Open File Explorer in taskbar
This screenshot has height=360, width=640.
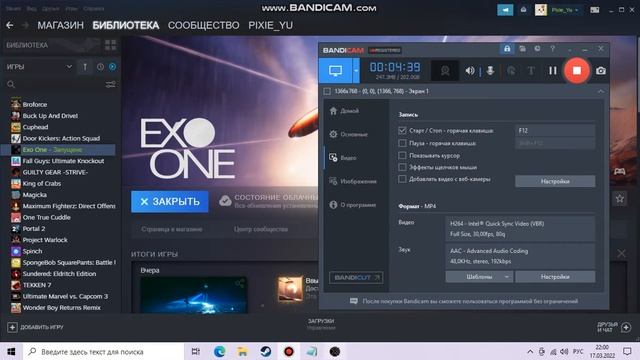[242, 351]
